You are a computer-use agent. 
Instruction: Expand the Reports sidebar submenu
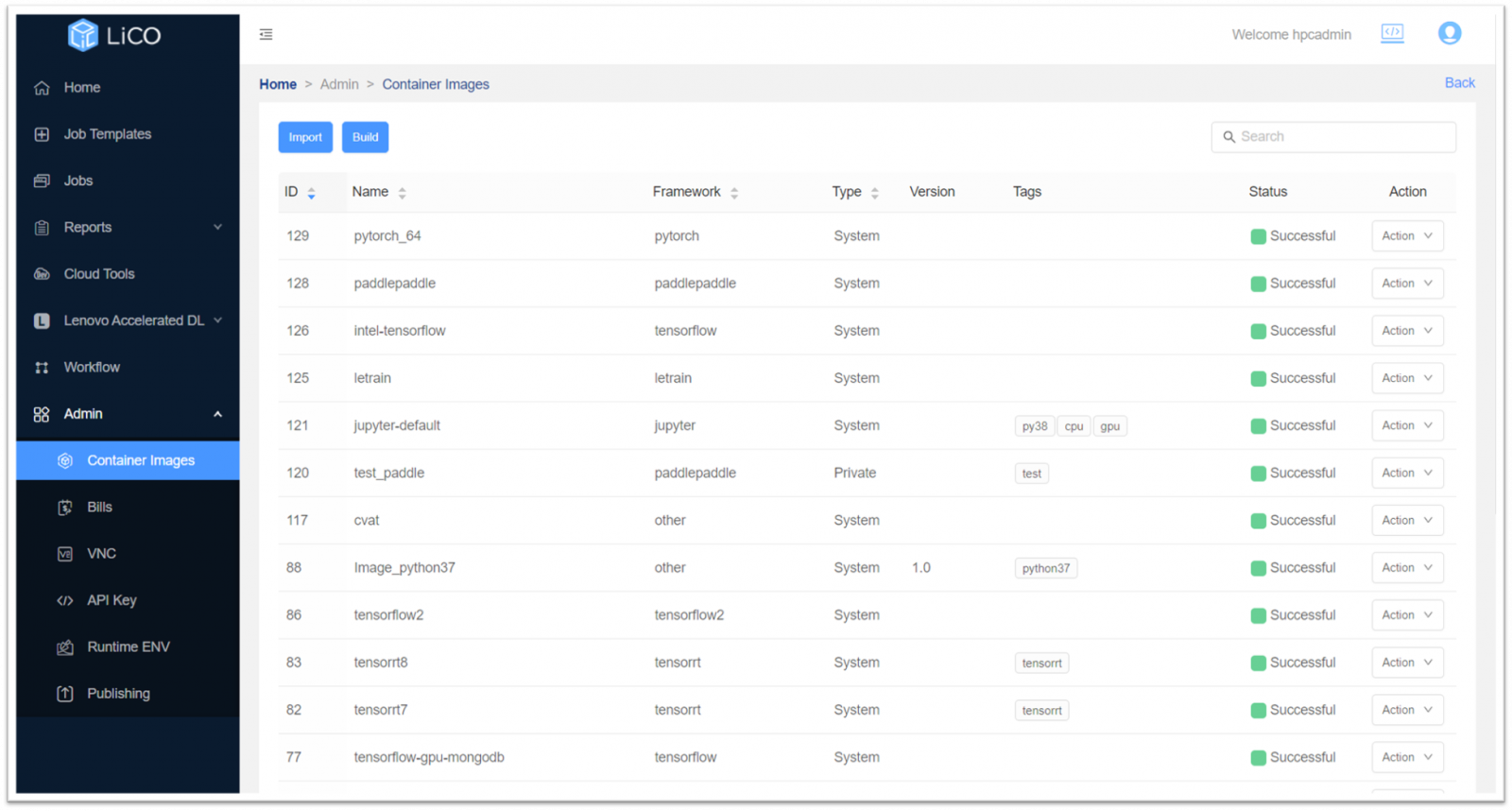click(217, 227)
